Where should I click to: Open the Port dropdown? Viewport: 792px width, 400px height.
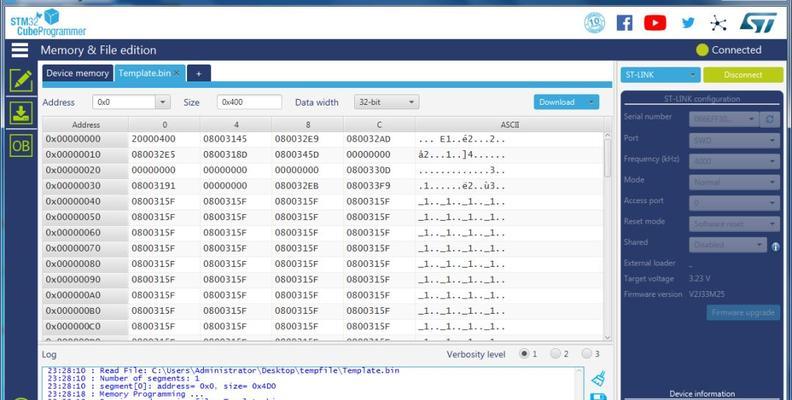[734, 140]
